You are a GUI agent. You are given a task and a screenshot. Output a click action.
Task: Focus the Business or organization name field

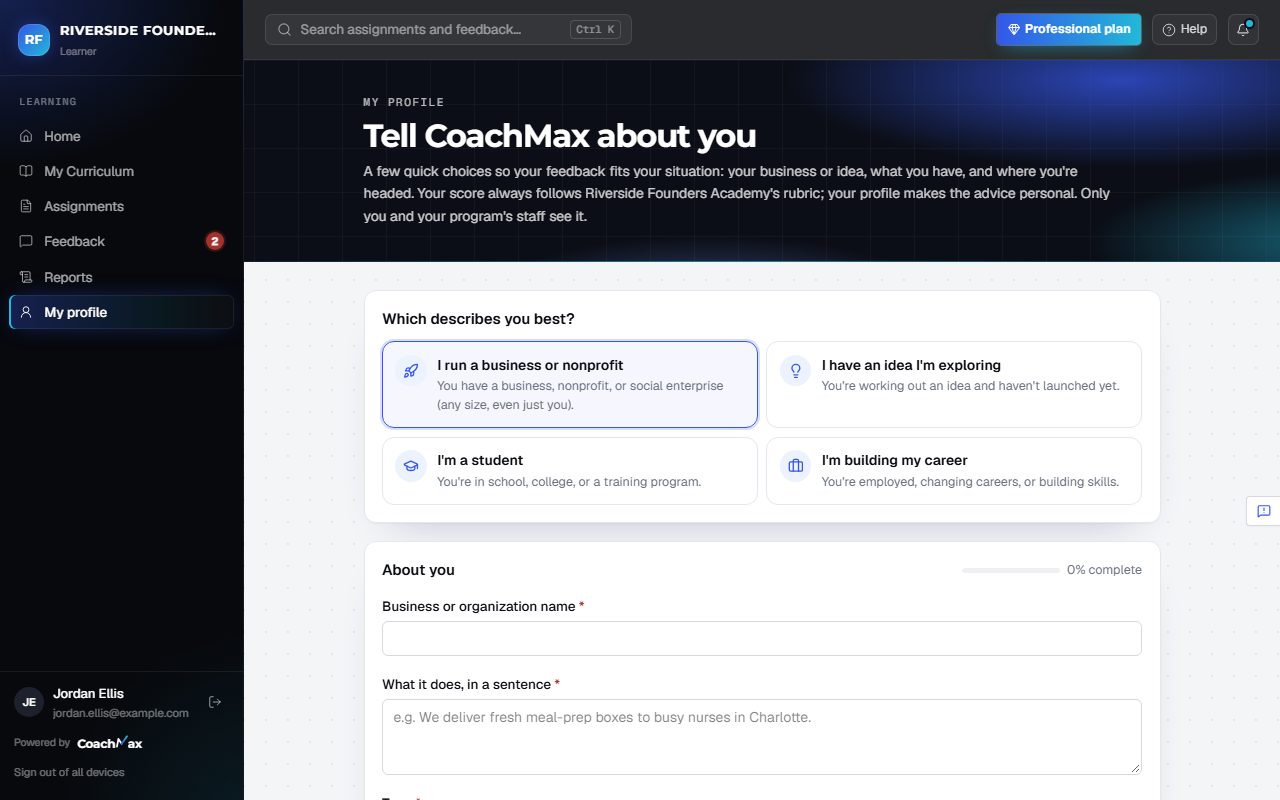pos(762,638)
